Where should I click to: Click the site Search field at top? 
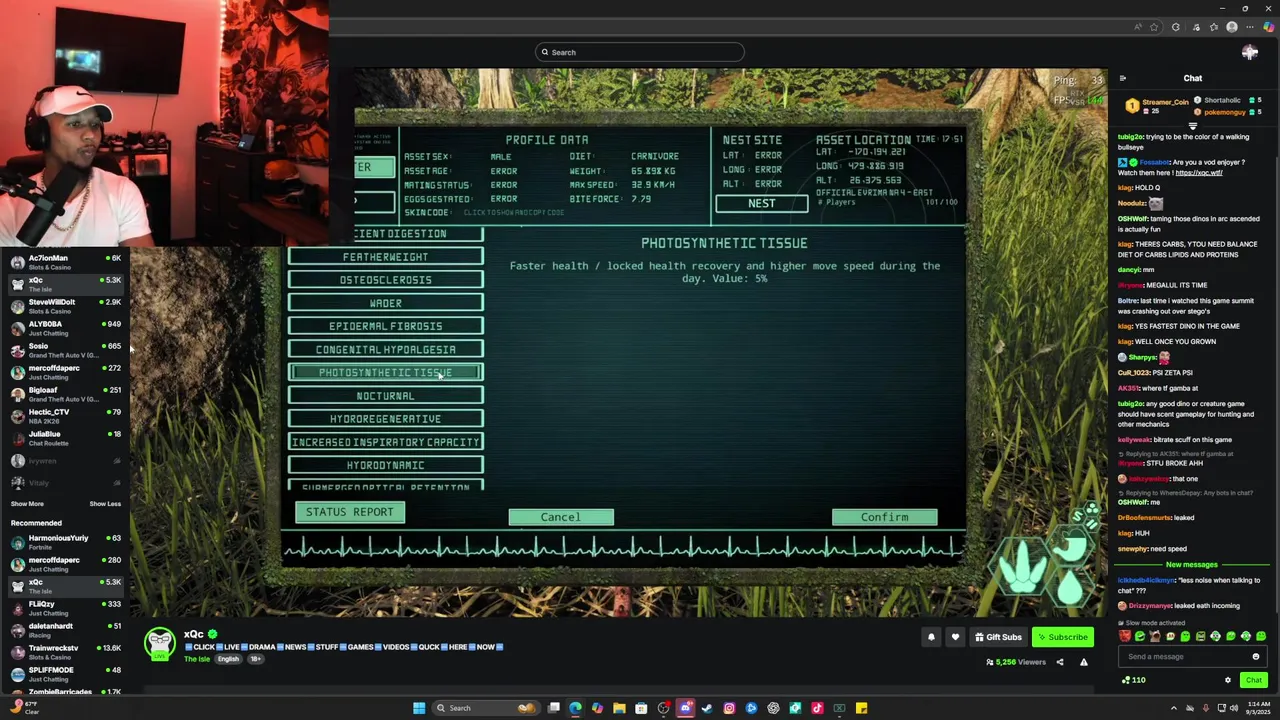(639, 52)
